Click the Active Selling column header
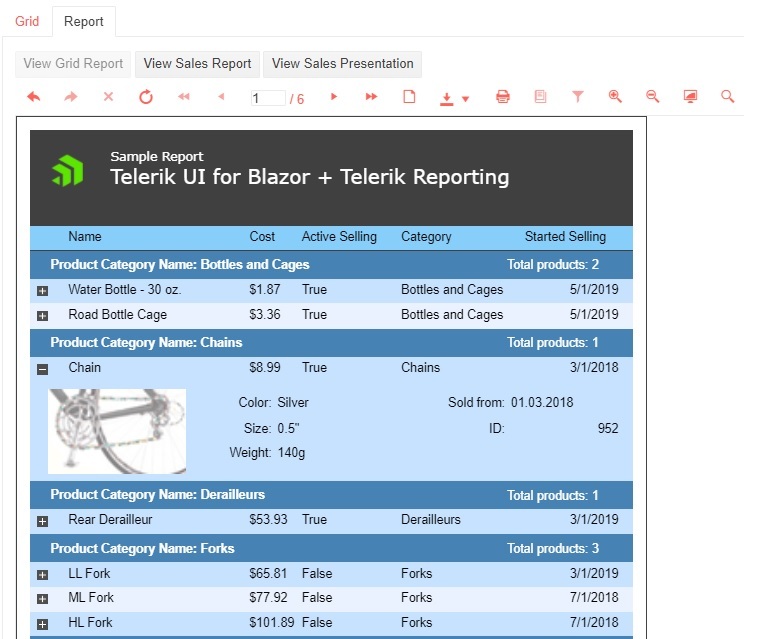759x639 pixels. [339, 237]
